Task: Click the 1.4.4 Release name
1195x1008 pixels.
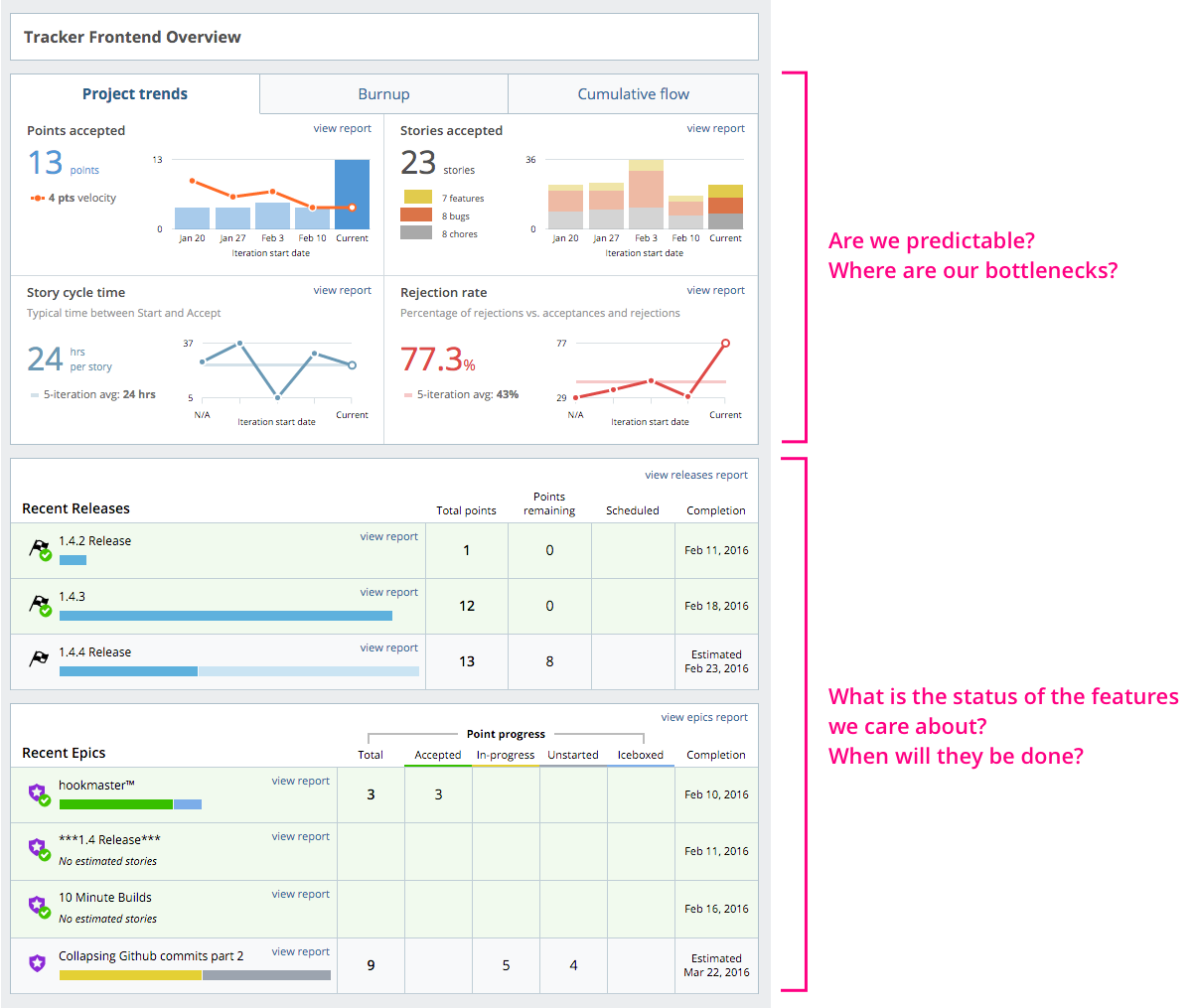Action: (x=94, y=652)
